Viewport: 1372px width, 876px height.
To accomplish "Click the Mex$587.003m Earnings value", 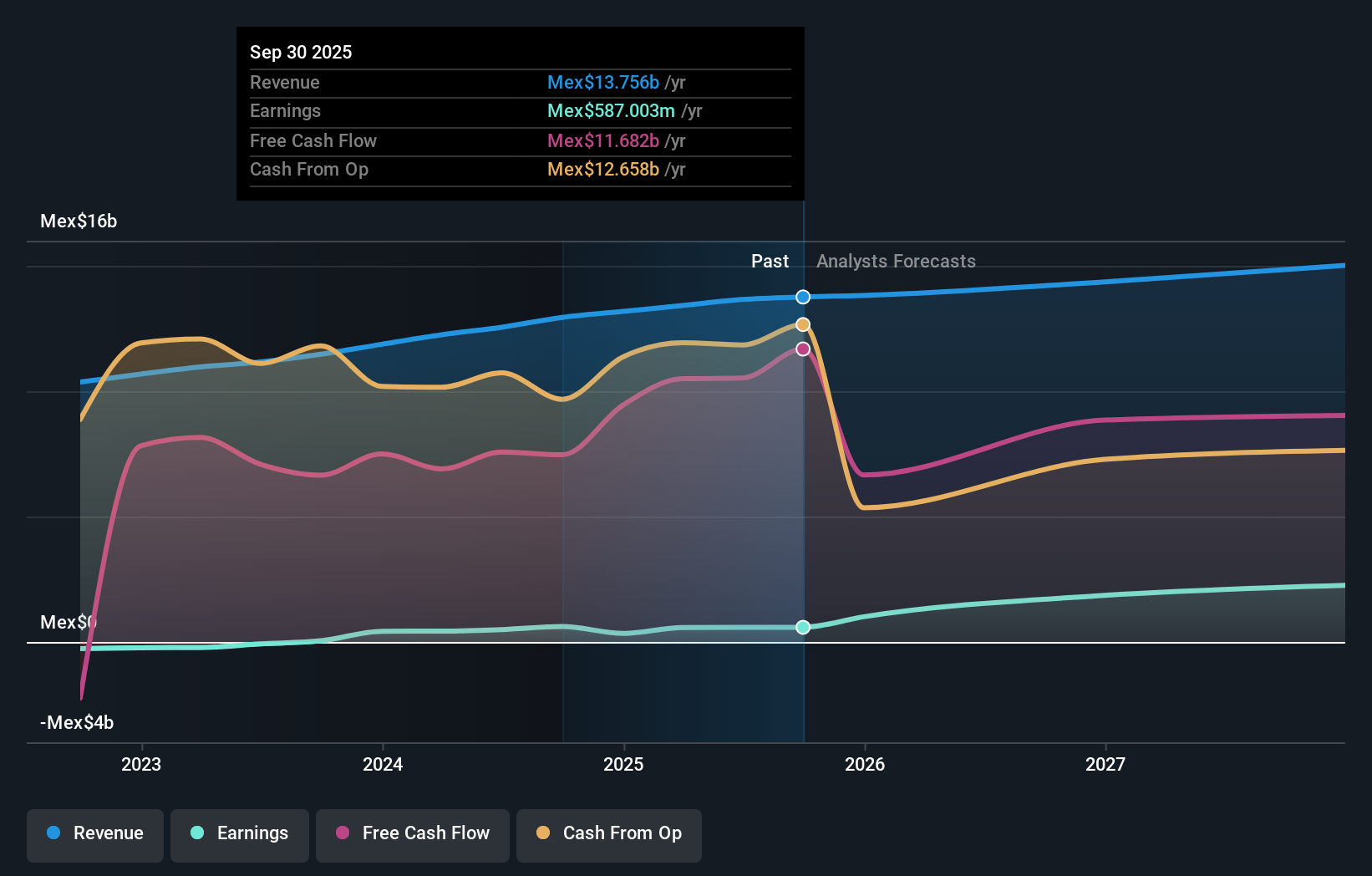I will pyautogui.click(x=612, y=110).
